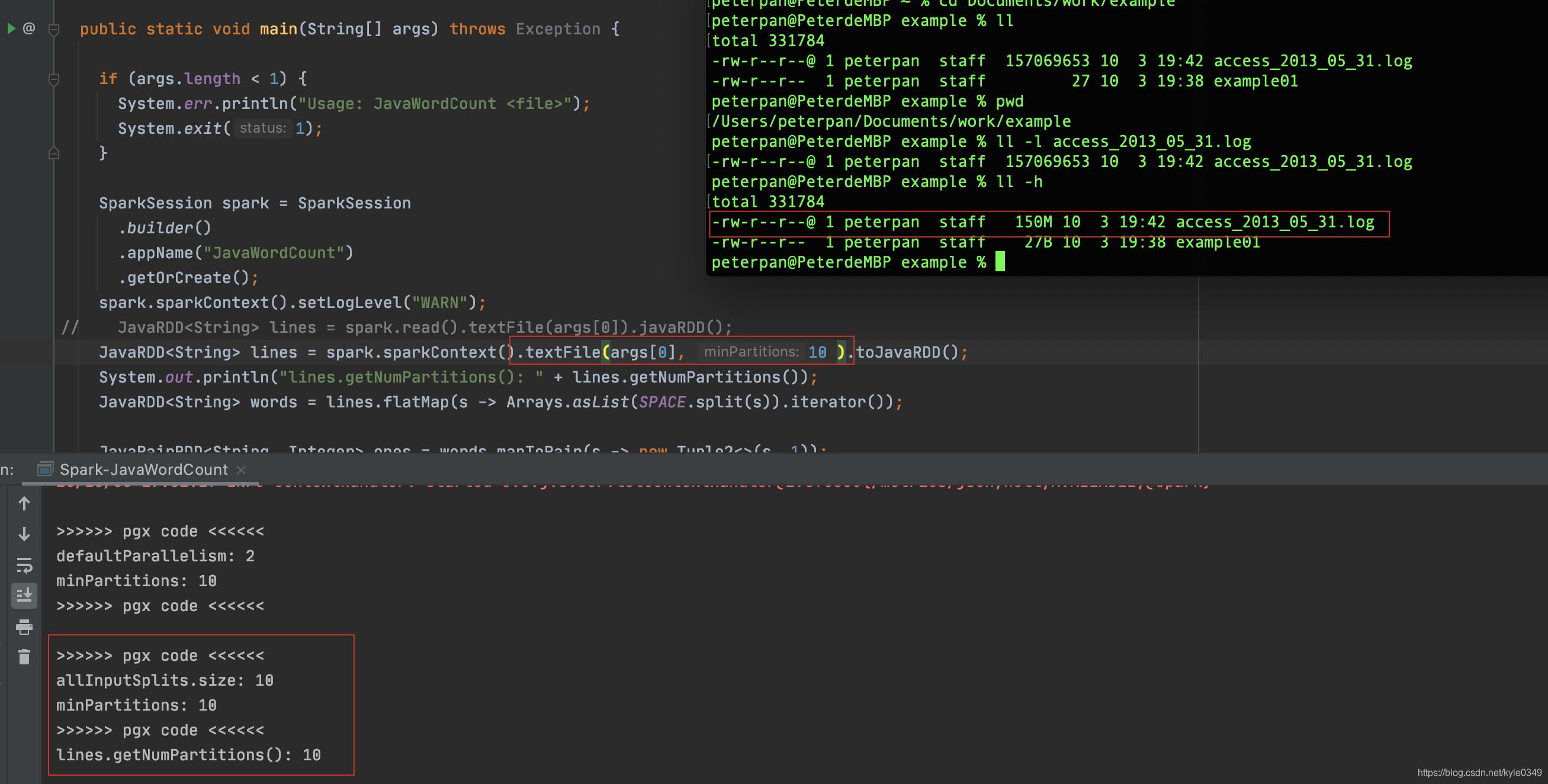Click 'lines.getNumPartitions(): 10' console output
Viewport: 1548px width, 784px height.
coord(189,754)
